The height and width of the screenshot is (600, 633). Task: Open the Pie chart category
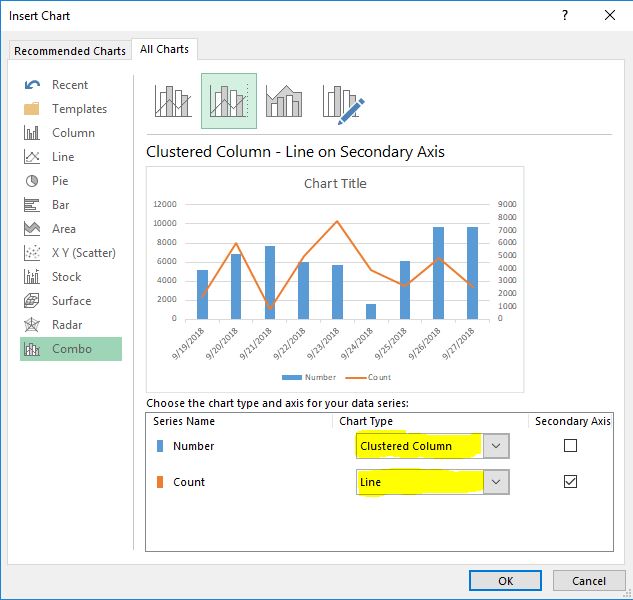pos(60,181)
